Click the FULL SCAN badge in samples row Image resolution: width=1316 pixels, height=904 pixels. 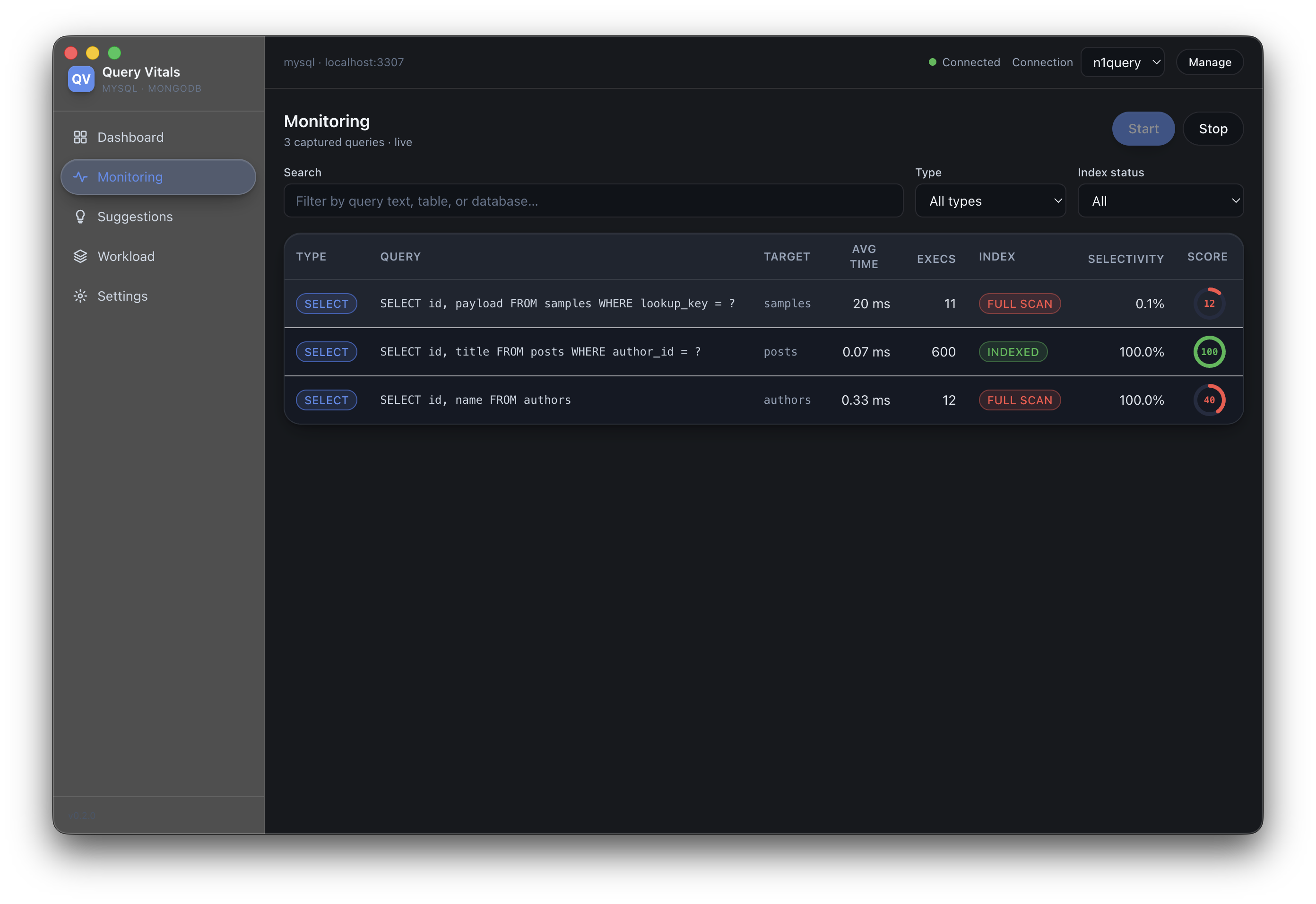point(1019,304)
